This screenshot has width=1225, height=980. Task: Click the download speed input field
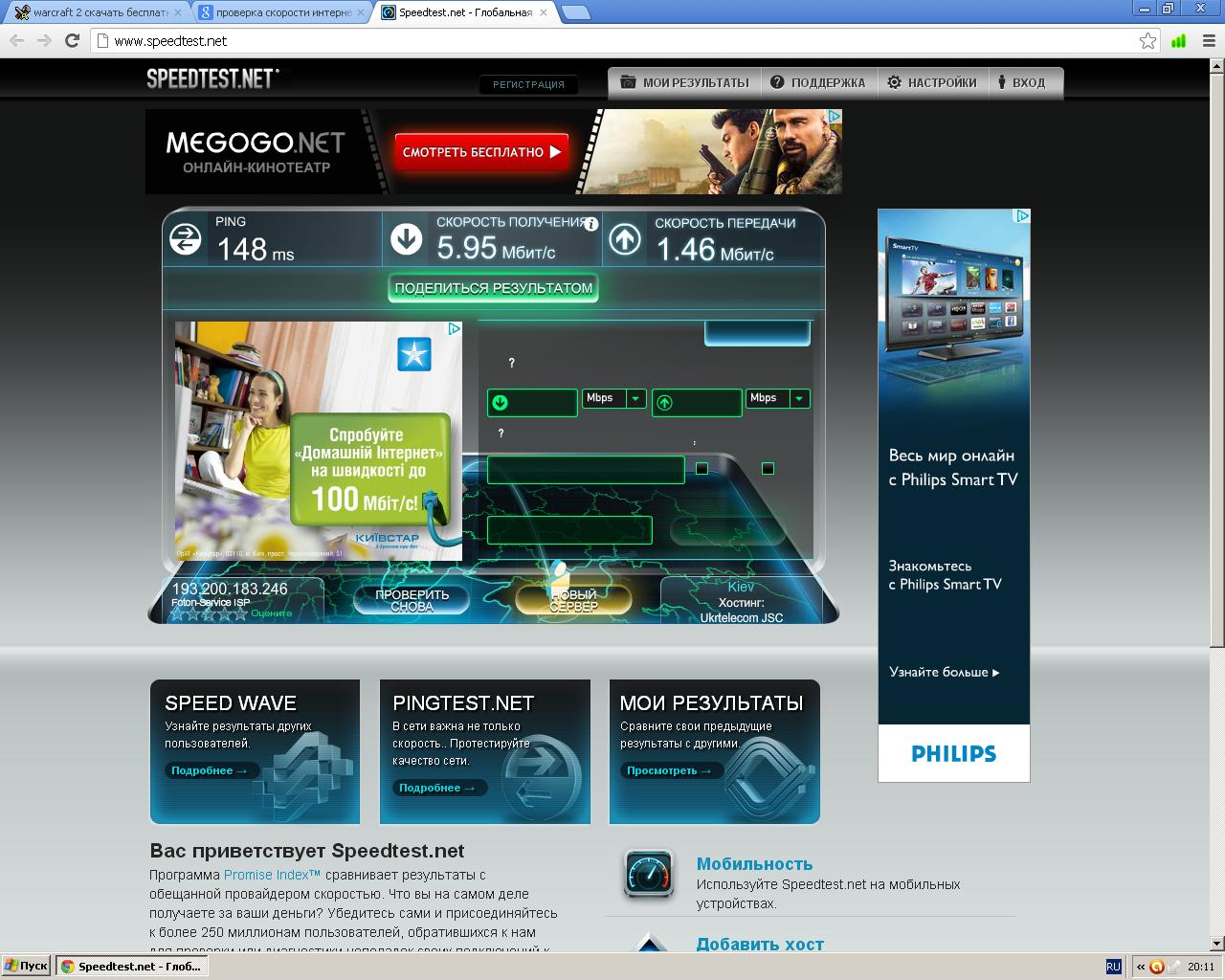[531, 402]
